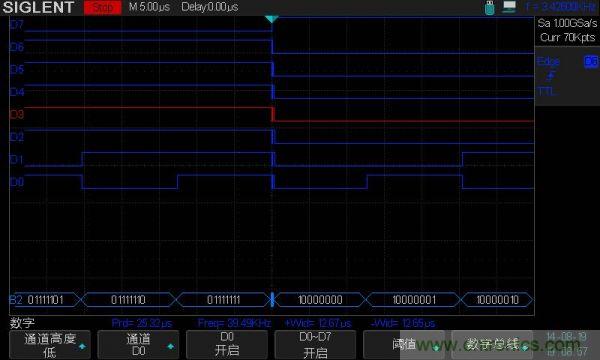Click the cyan trigger position marker

tap(272, 19)
